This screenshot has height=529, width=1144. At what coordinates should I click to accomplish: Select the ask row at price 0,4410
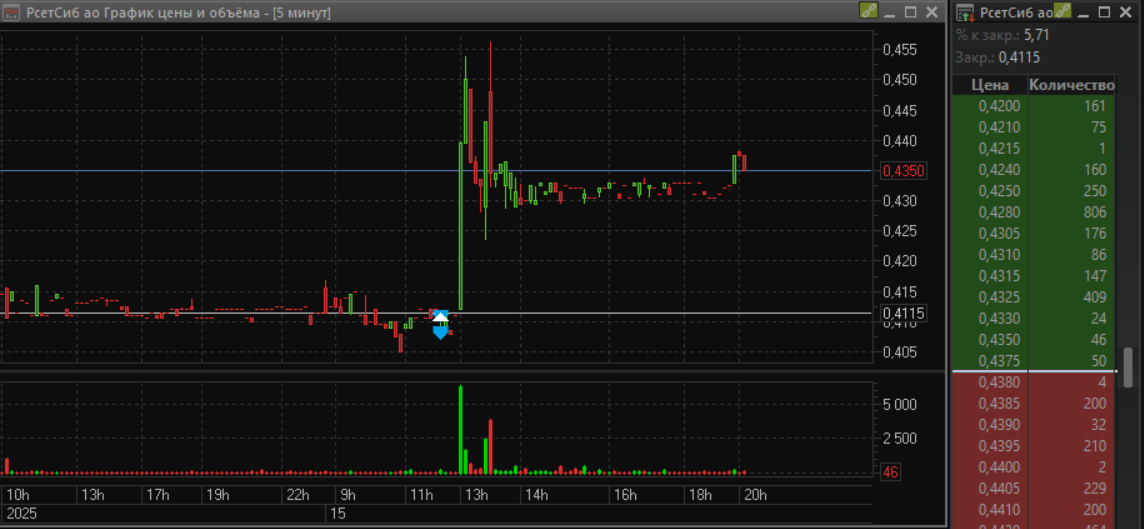pyautogui.click(x=1034, y=509)
